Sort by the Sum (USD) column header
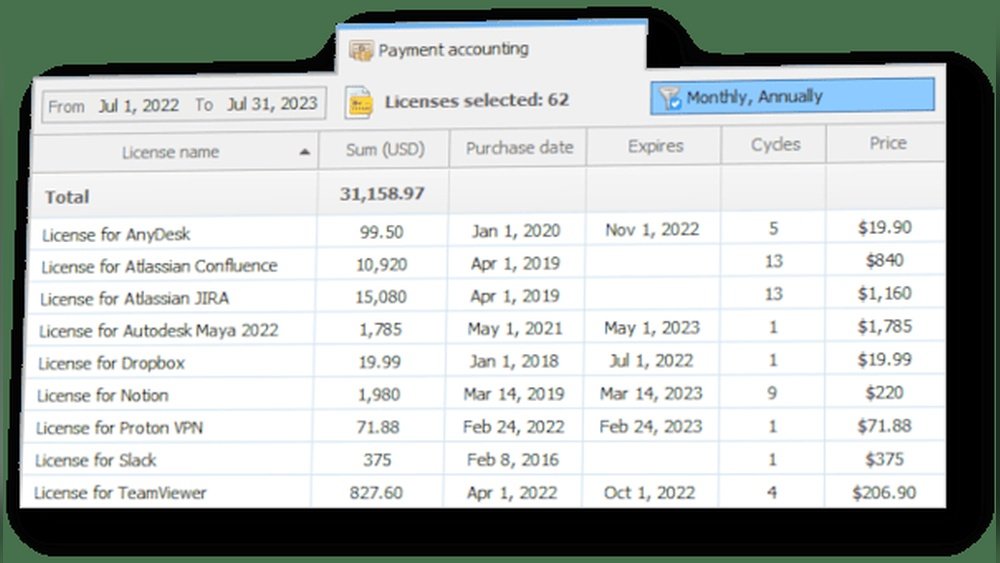 pos(384,150)
